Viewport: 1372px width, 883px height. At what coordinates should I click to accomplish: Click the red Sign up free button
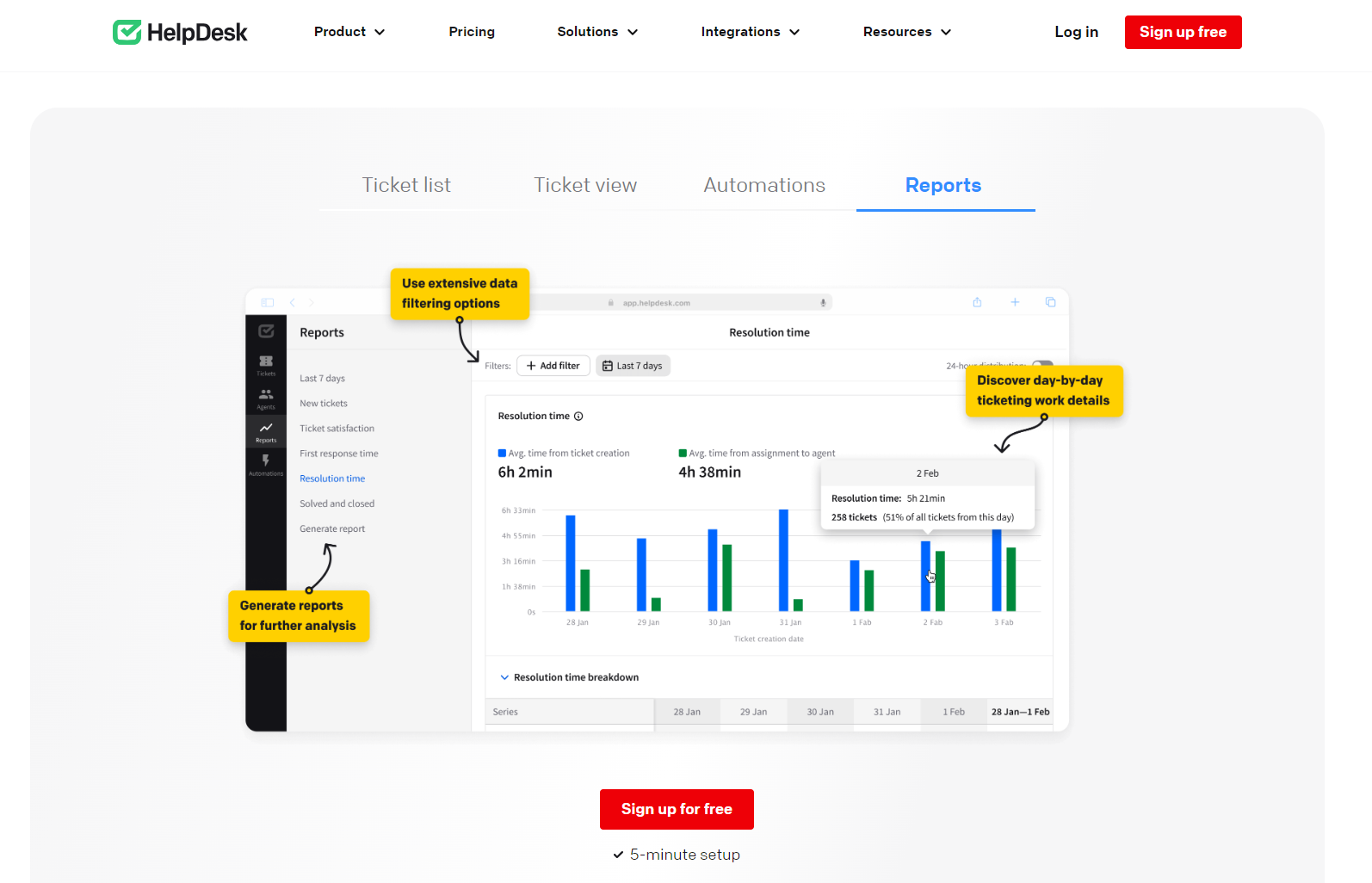coord(1184,32)
